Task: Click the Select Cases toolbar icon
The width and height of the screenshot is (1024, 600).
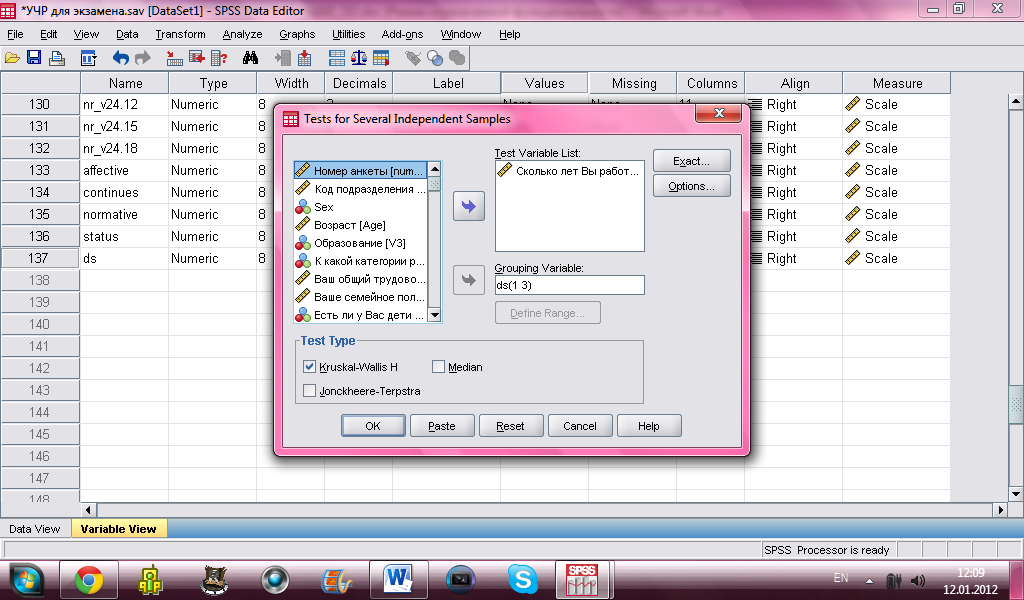Action: tap(381, 58)
